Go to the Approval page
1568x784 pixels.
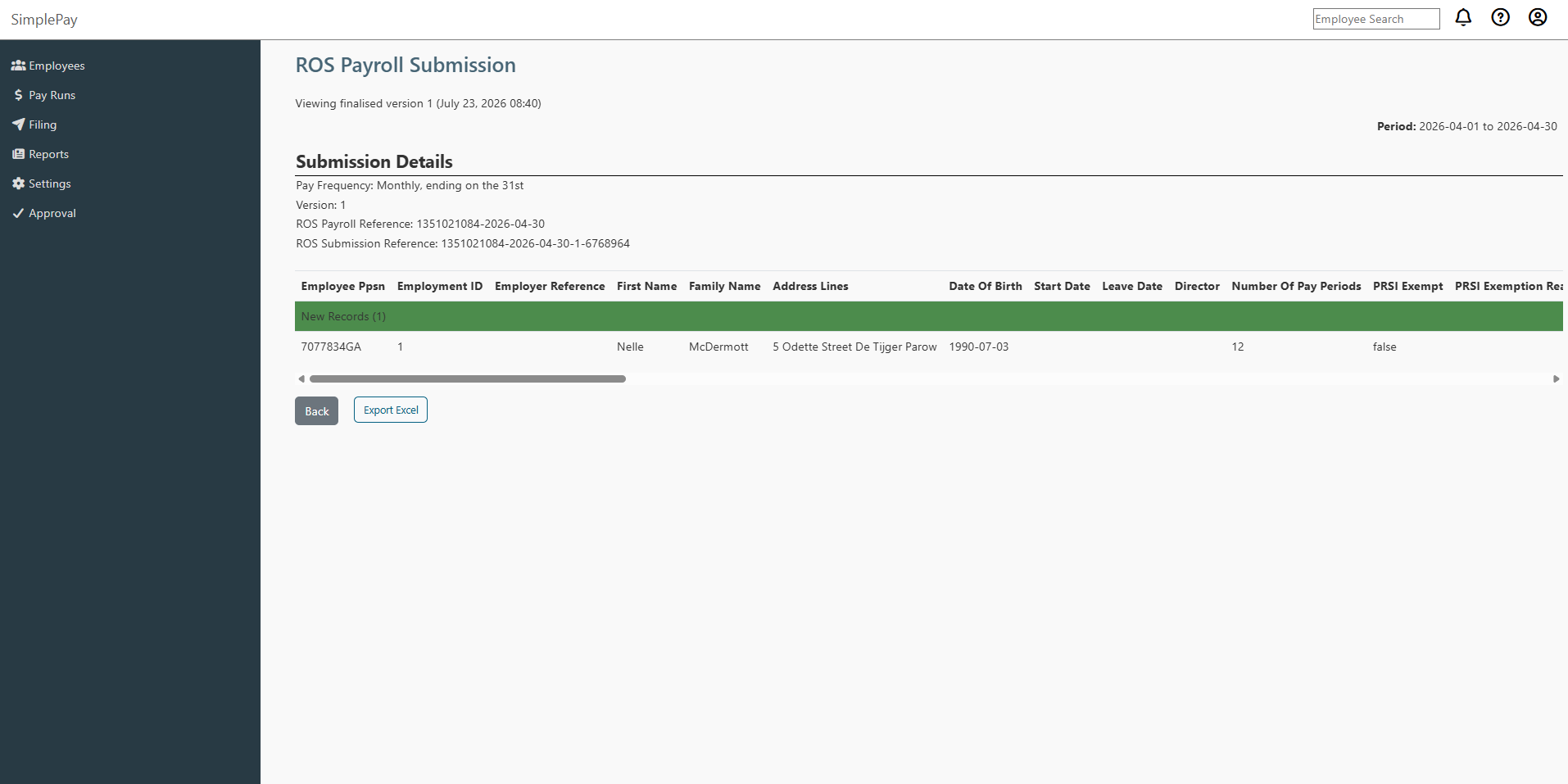[x=52, y=213]
